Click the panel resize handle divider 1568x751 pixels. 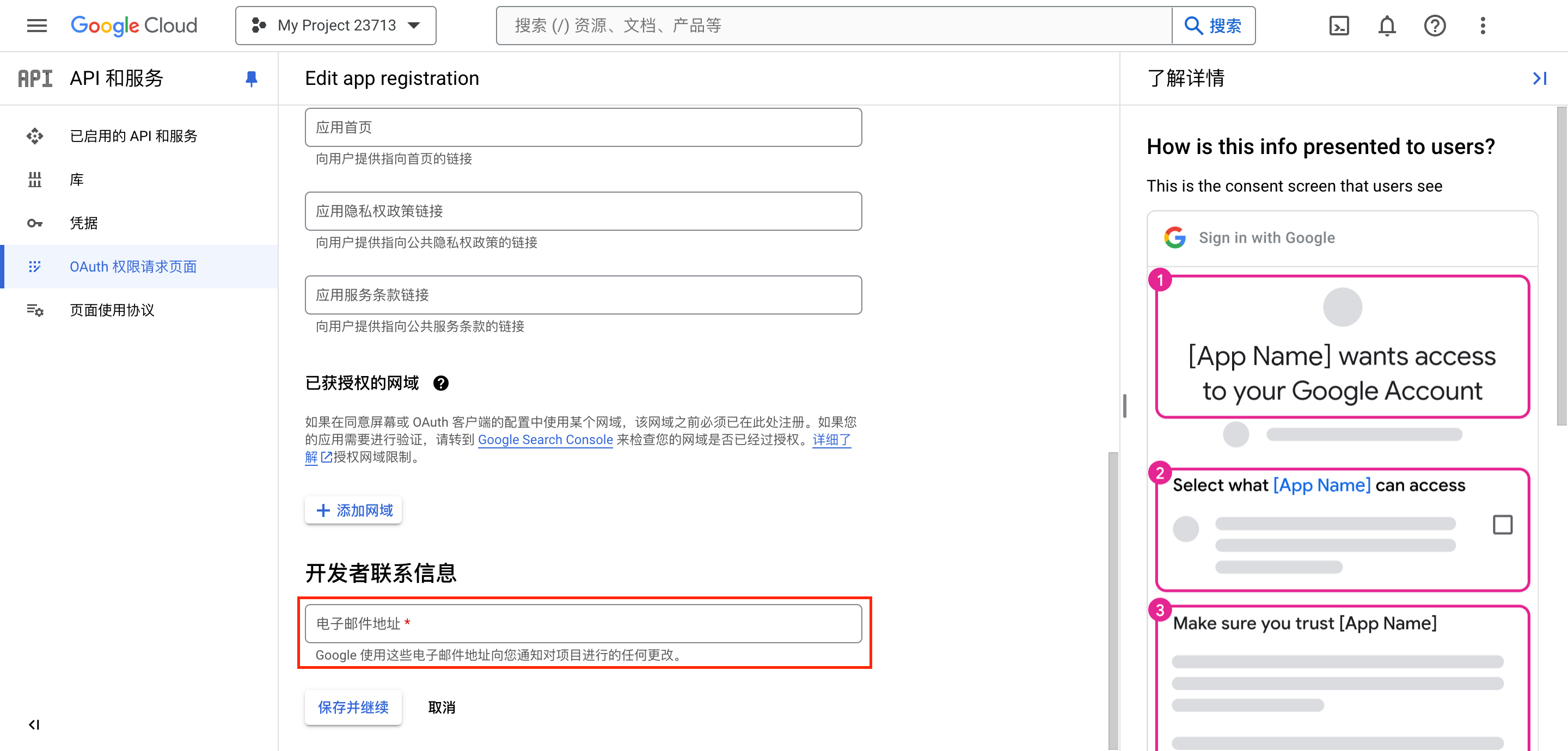click(x=1125, y=406)
